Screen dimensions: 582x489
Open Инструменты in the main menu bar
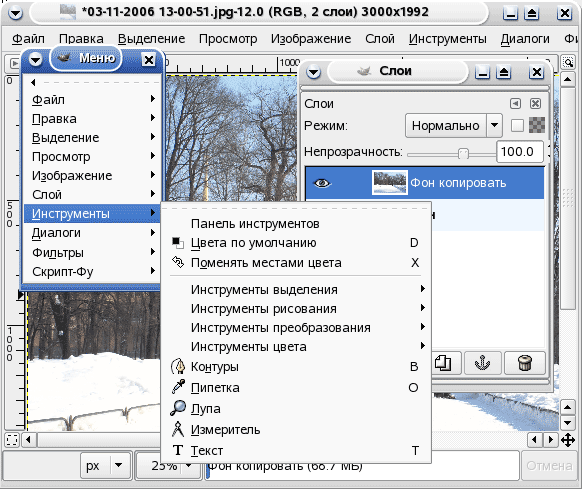[448, 39]
